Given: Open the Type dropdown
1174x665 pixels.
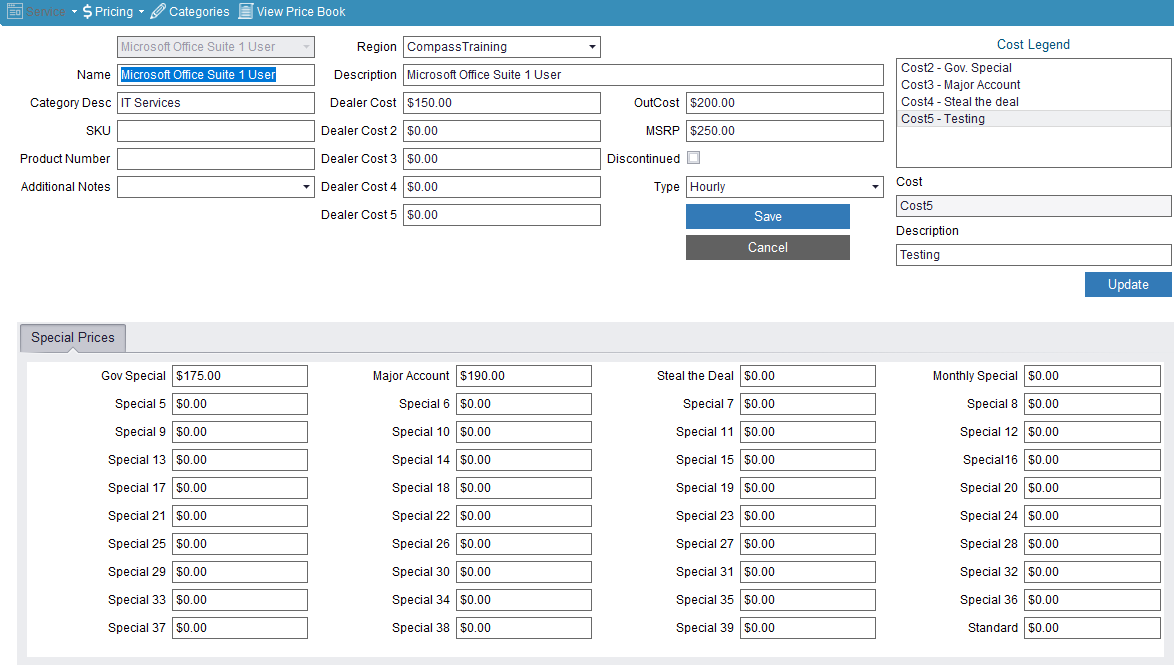Looking at the screenshot, I should coord(875,187).
